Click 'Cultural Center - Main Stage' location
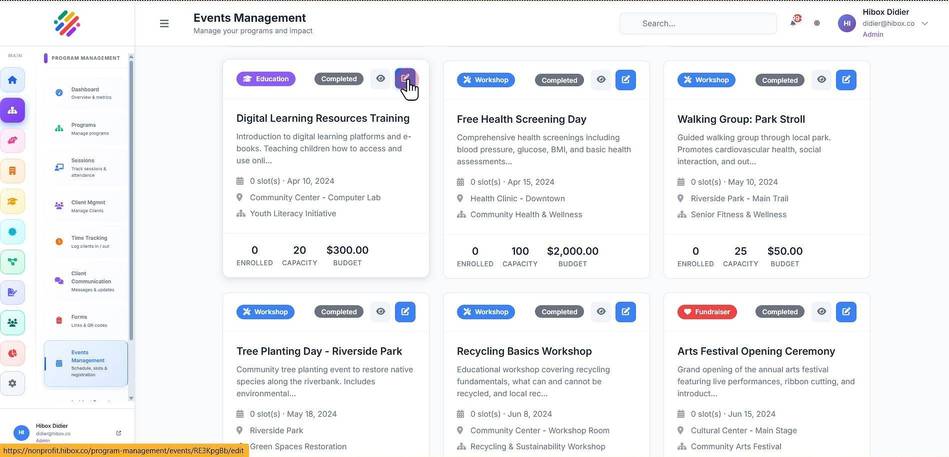Viewport: 949px width, 457px height. click(x=744, y=430)
